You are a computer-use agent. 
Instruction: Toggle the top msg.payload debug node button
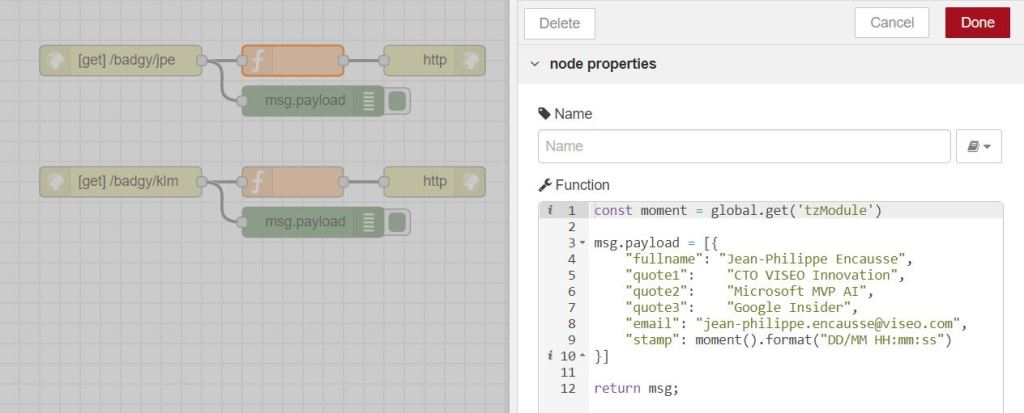click(397, 101)
